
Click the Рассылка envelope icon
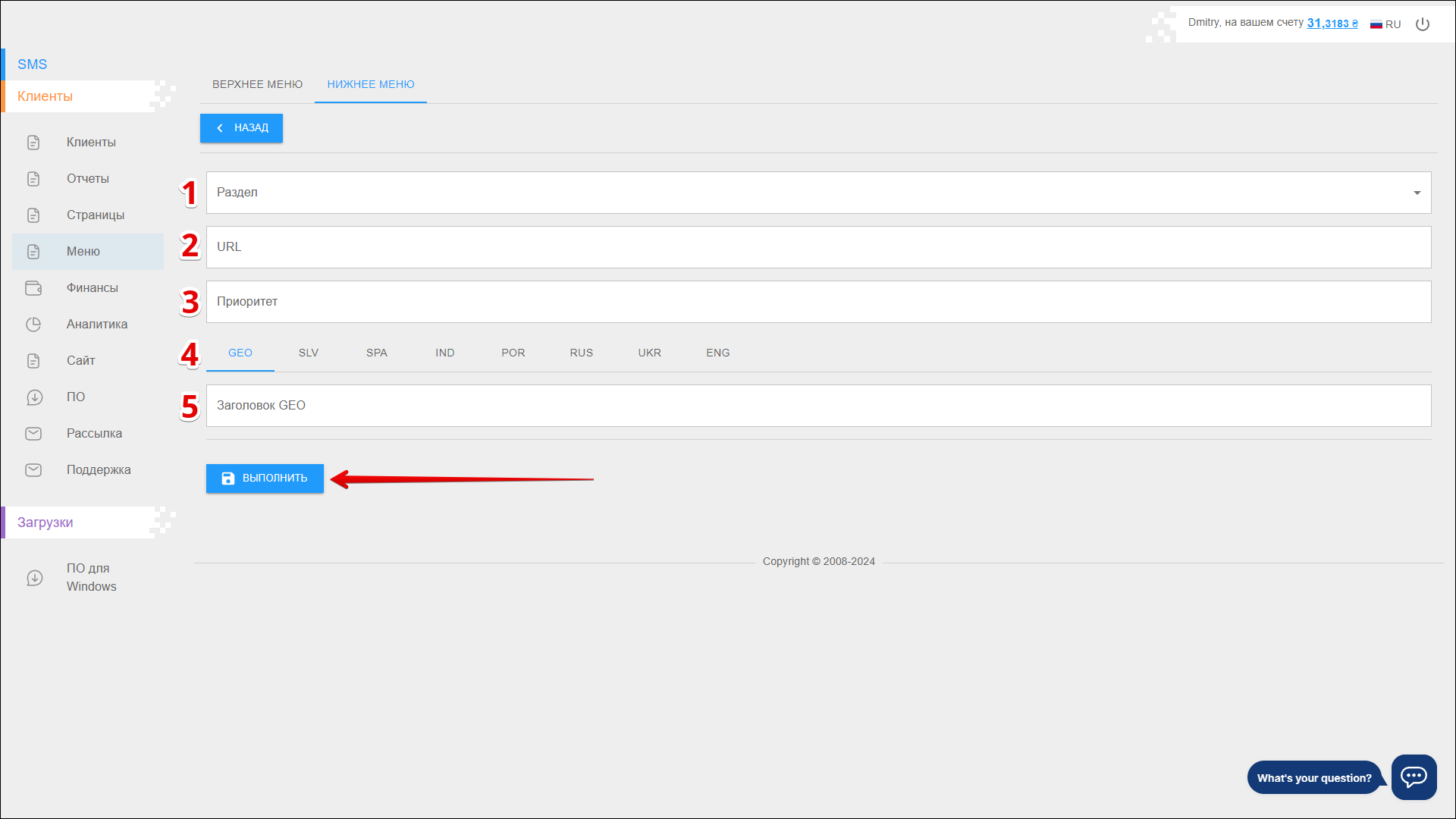point(33,434)
